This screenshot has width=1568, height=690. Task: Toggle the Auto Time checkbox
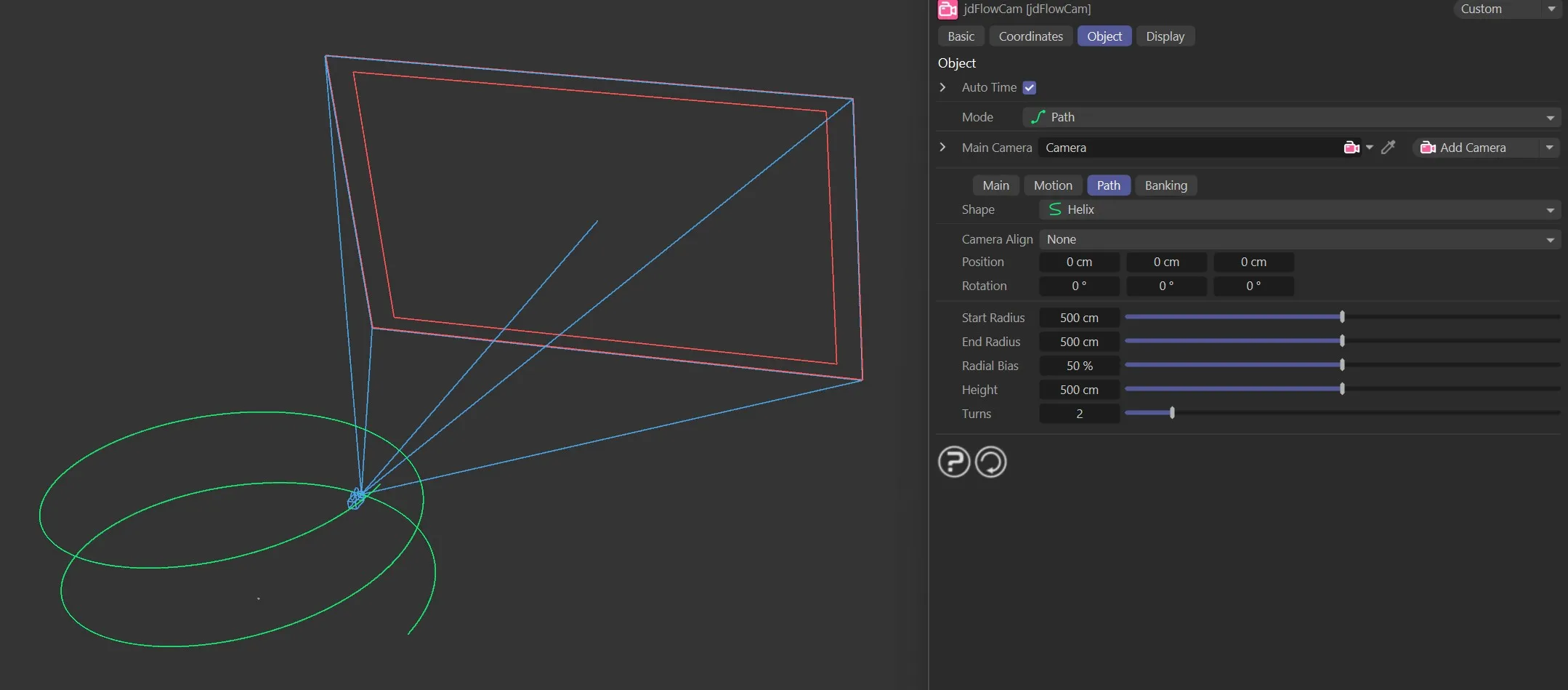click(1029, 87)
